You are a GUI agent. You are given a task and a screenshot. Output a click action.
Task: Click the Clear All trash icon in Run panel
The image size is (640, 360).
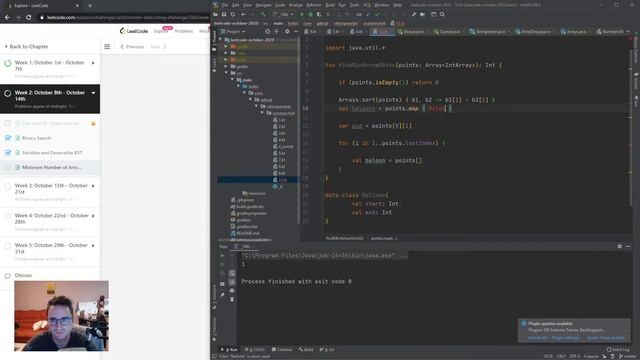pyautogui.click(x=232, y=299)
